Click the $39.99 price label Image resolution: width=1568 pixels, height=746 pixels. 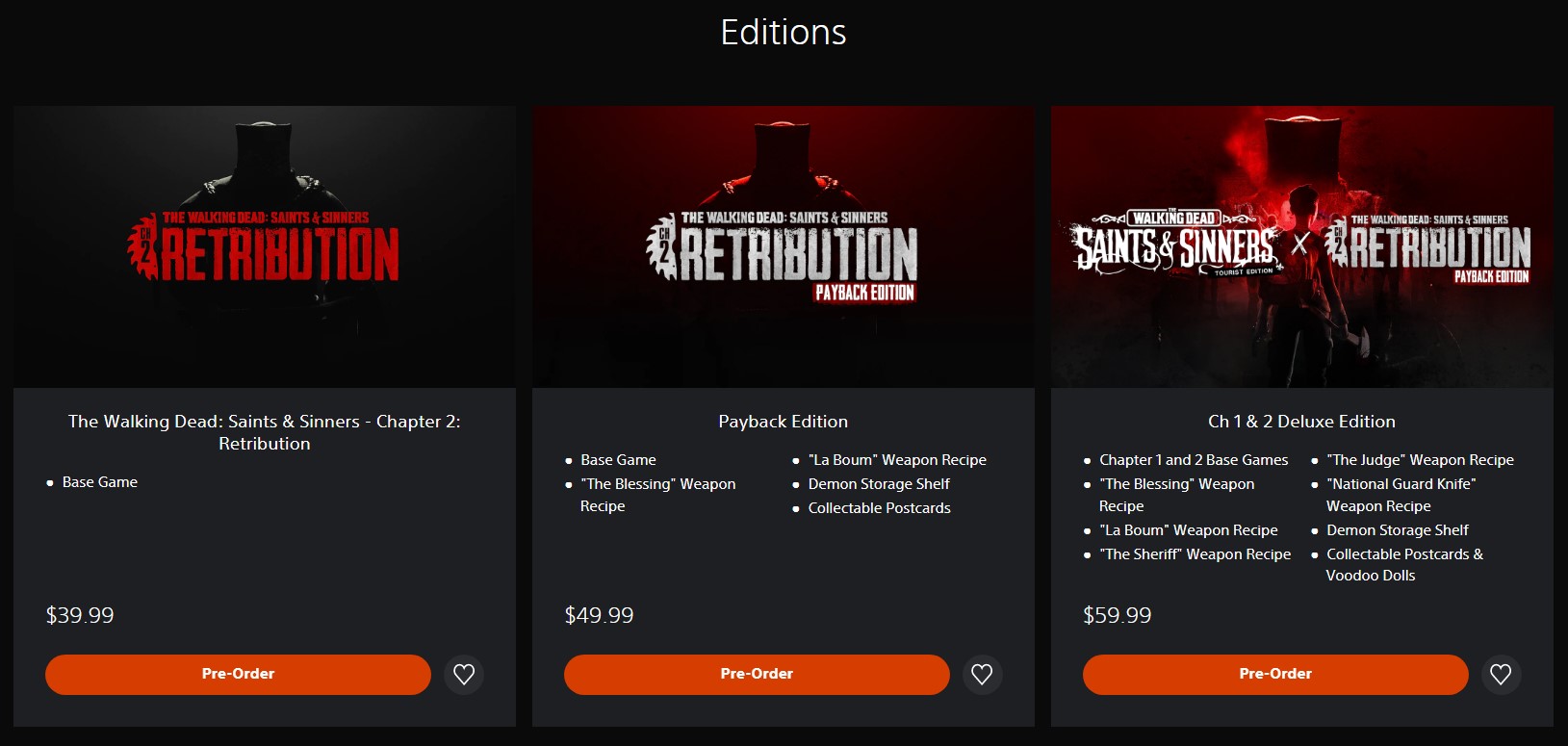80,616
